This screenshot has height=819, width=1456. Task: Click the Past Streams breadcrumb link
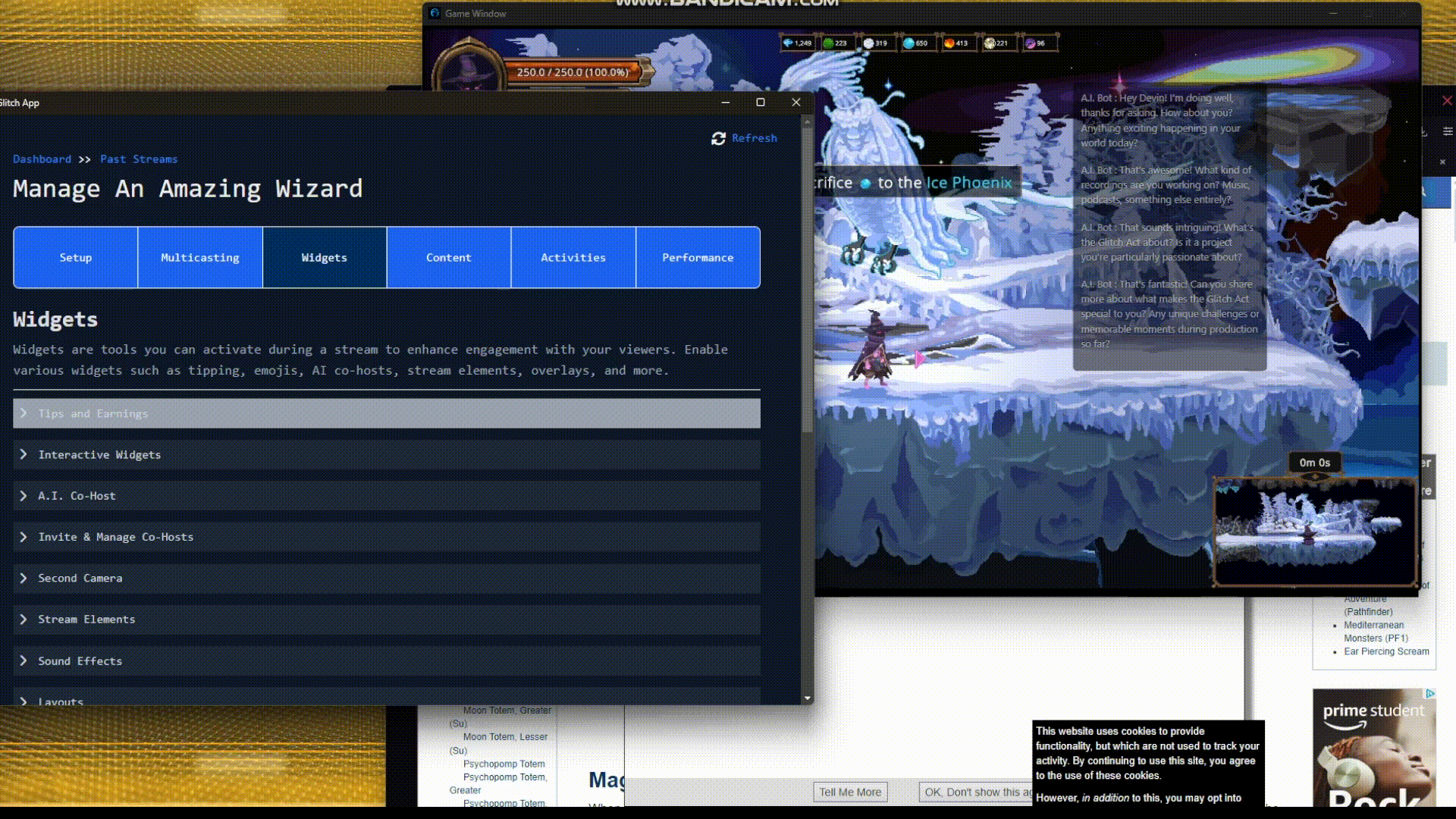point(138,159)
